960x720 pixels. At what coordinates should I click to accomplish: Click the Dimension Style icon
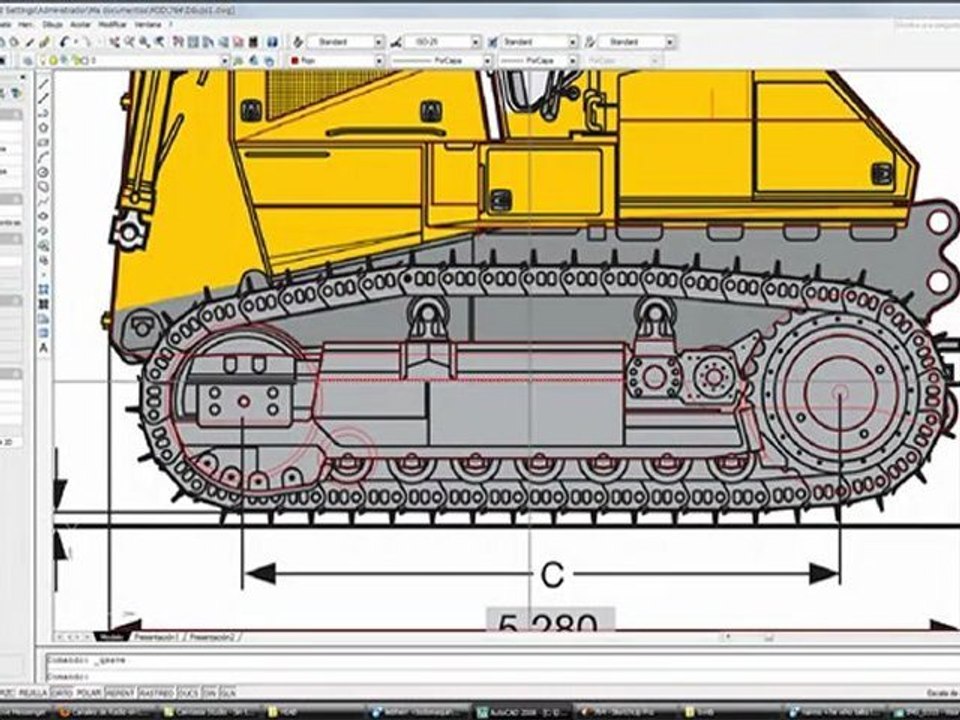[396, 42]
